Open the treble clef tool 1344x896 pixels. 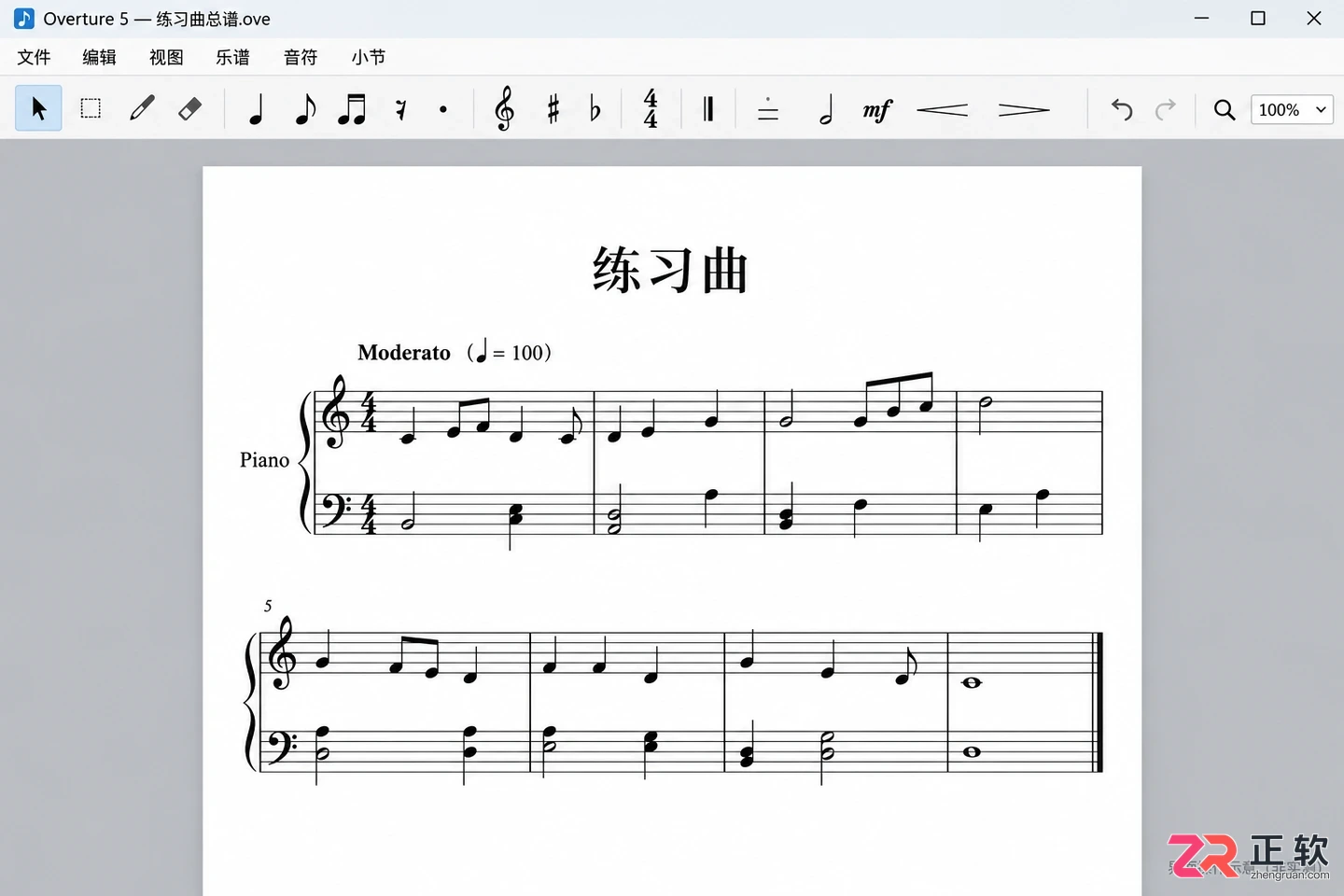pos(504,109)
